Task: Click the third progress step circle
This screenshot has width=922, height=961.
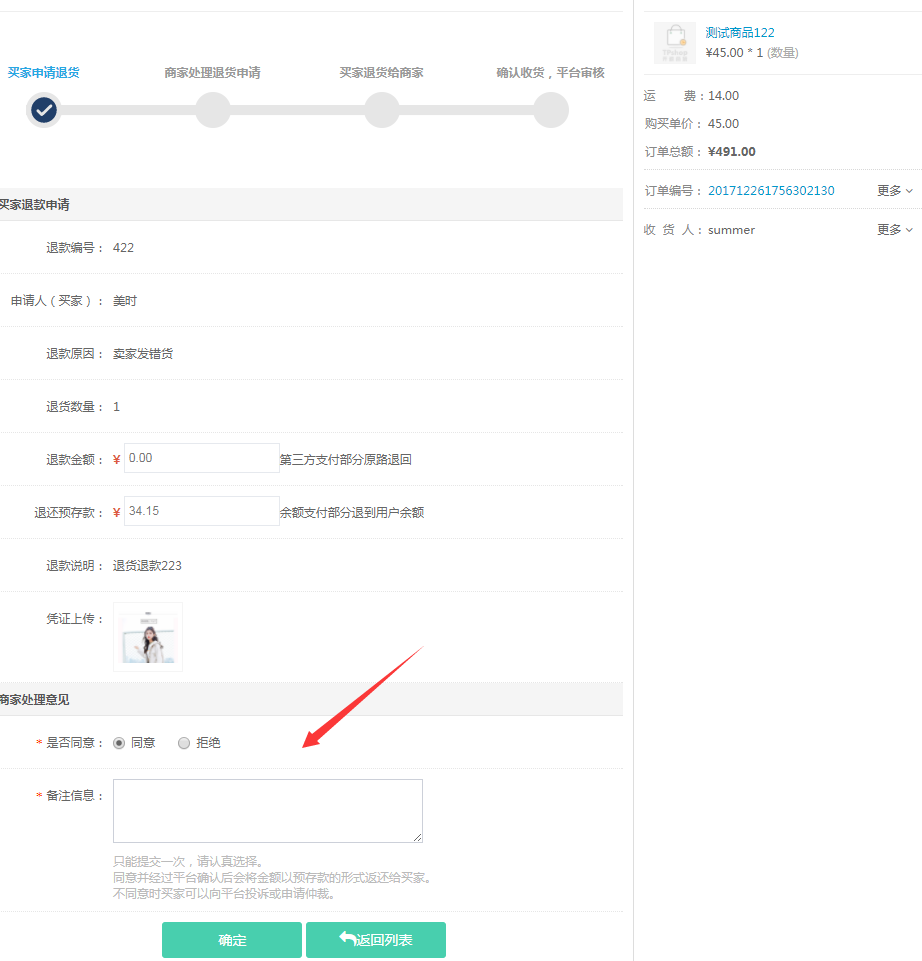Action: click(x=382, y=110)
